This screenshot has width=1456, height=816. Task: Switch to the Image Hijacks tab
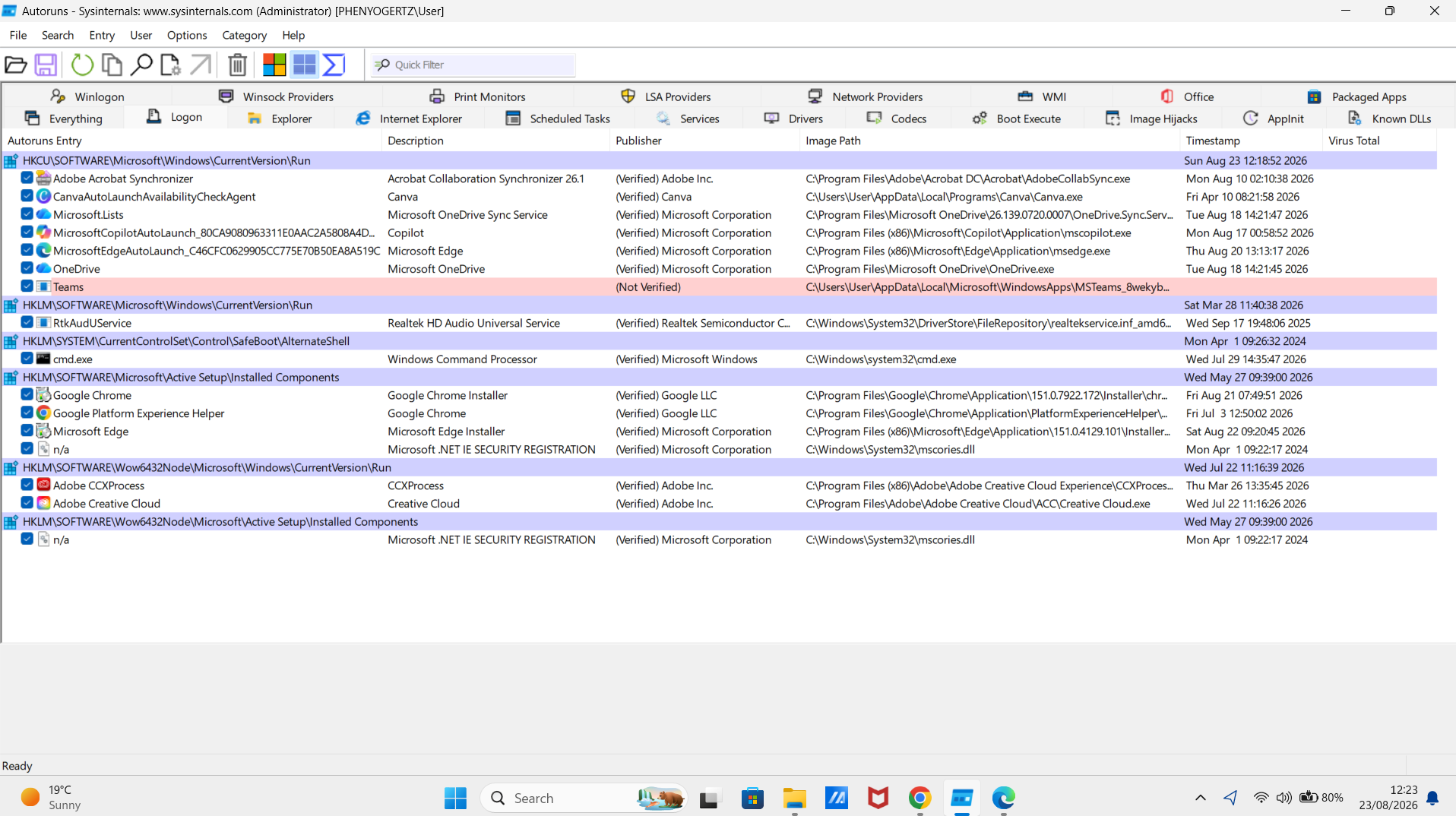click(x=1151, y=119)
